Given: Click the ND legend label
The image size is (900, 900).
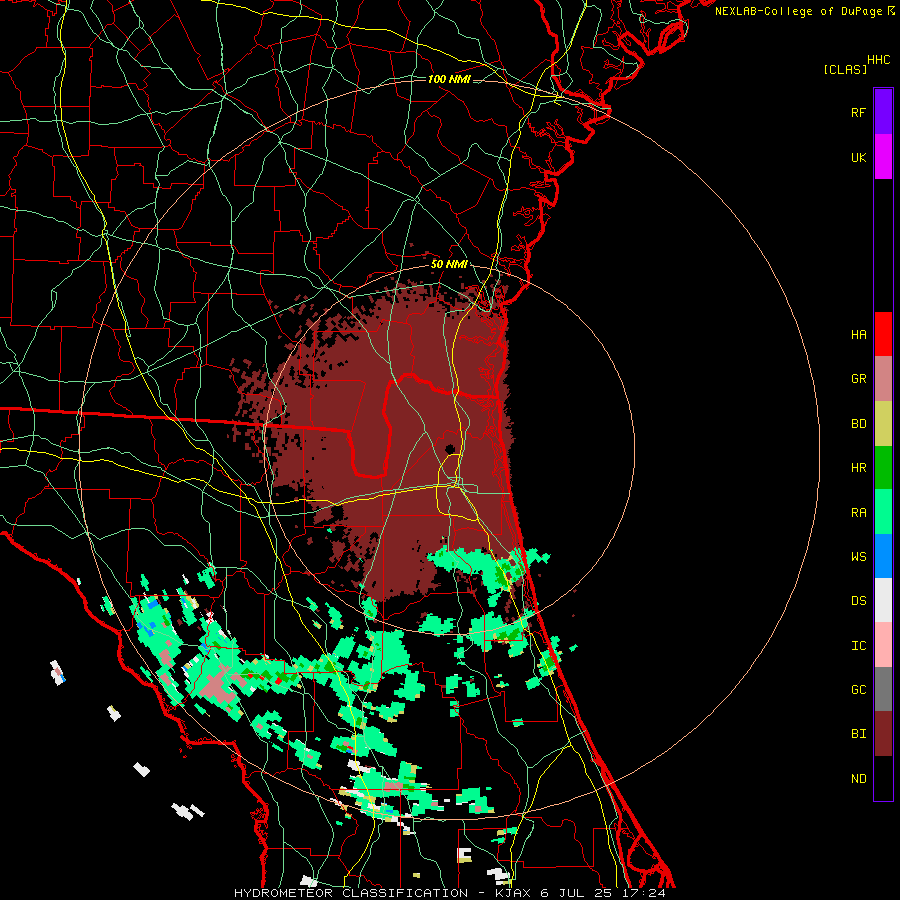Looking at the screenshot, I should click(x=858, y=779).
